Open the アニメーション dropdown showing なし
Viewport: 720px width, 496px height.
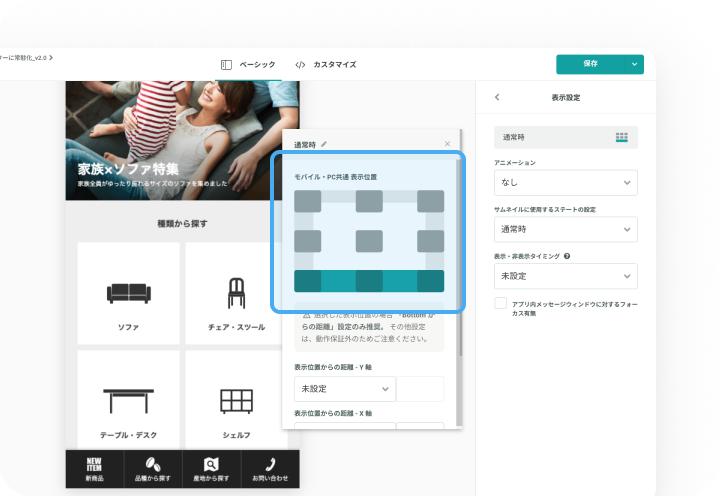tap(566, 183)
